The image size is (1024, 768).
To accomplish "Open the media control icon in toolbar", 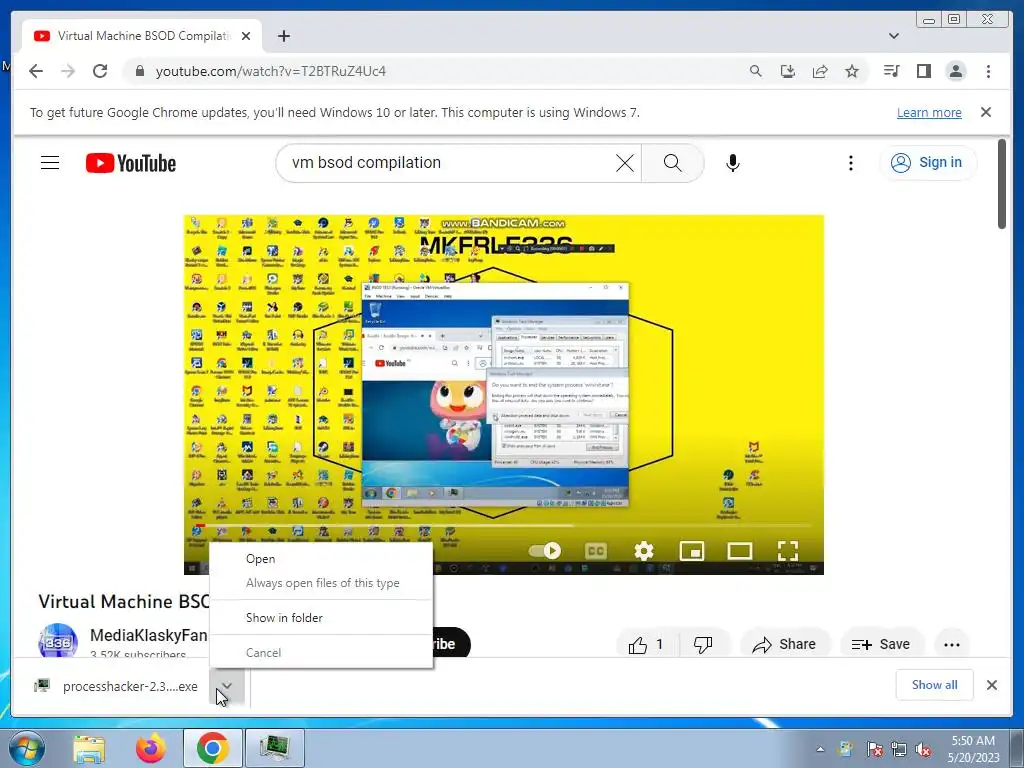I will click(891, 71).
